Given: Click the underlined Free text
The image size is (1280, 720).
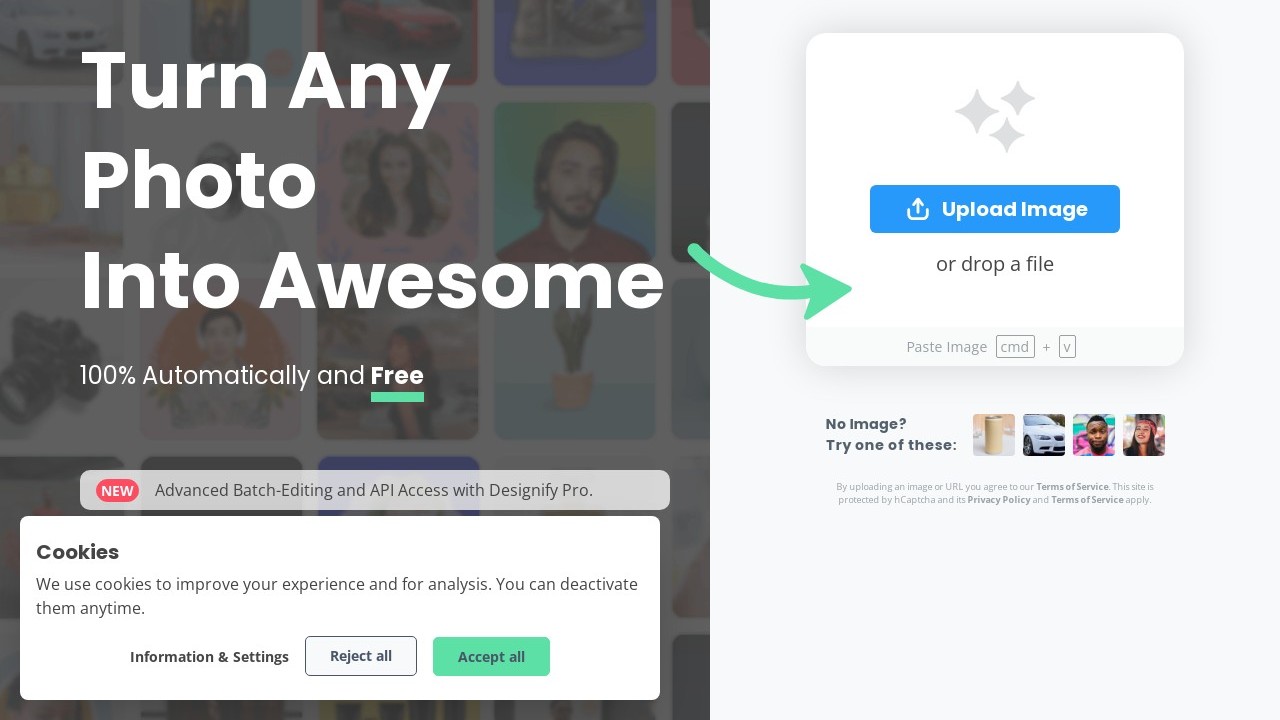Looking at the screenshot, I should (397, 376).
